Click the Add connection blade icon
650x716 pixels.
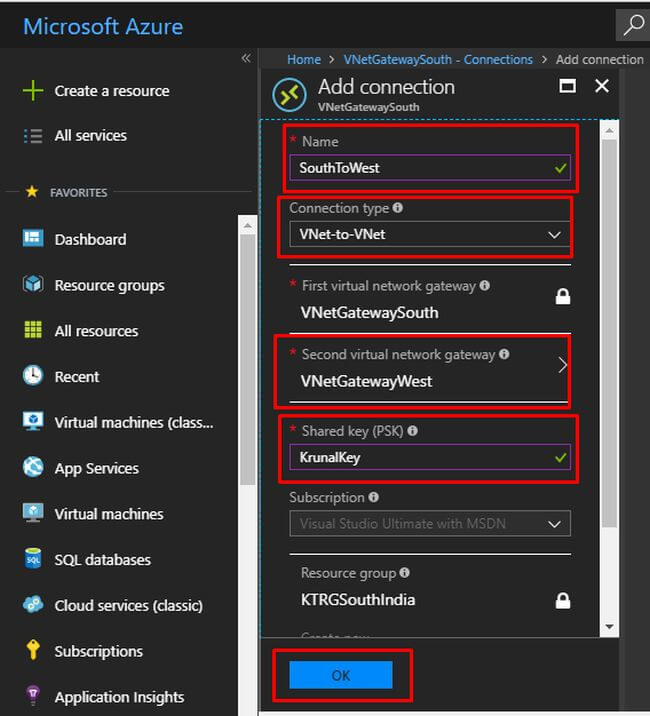point(289,95)
